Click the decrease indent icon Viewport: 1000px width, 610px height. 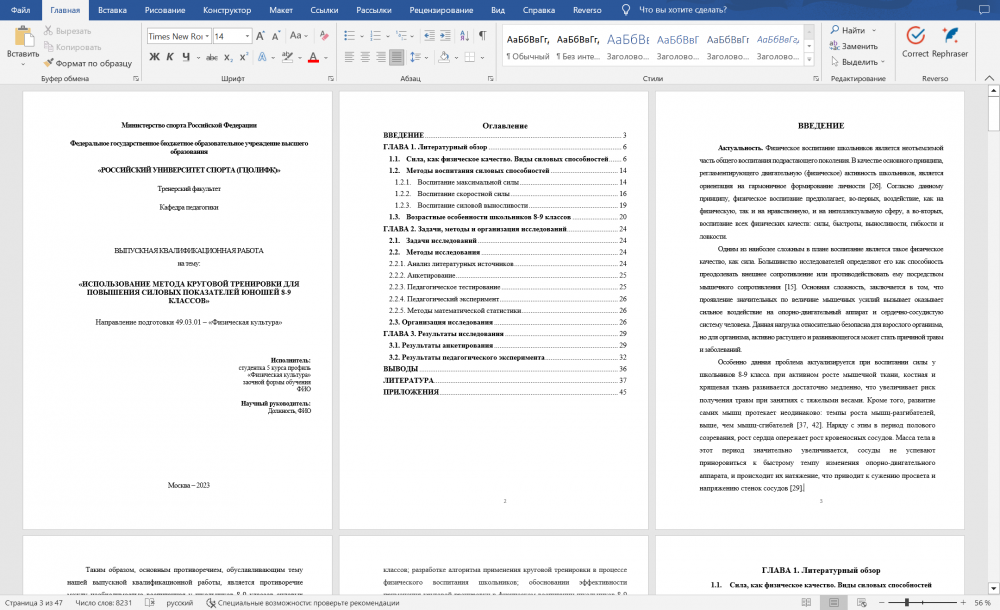[429, 36]
